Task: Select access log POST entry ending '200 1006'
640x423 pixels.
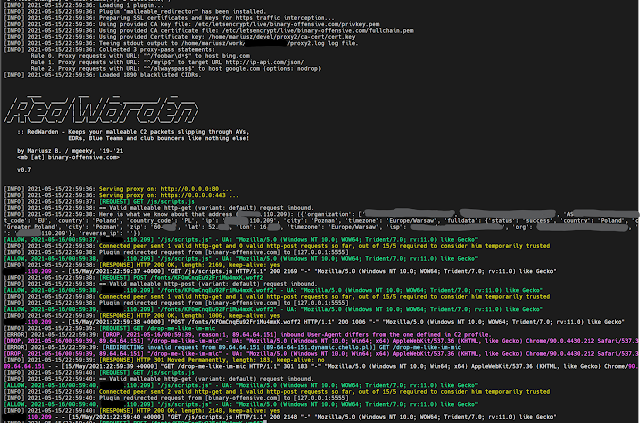Action: pos(313,322)
